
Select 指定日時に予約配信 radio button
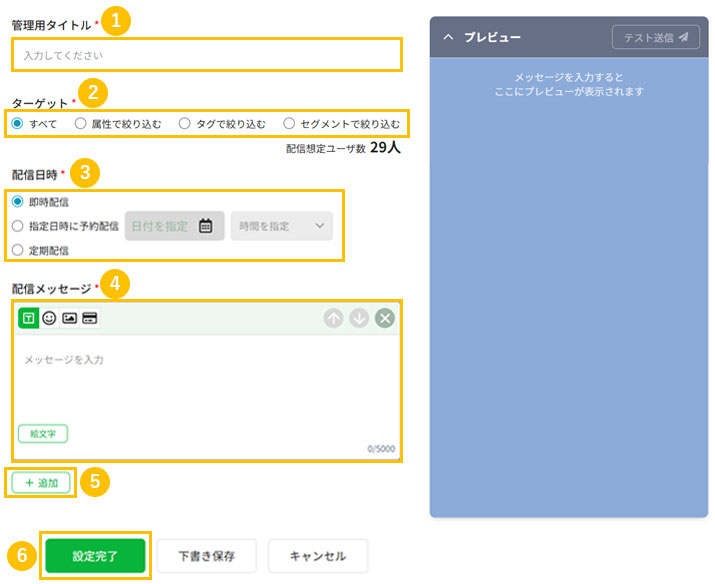18,226
